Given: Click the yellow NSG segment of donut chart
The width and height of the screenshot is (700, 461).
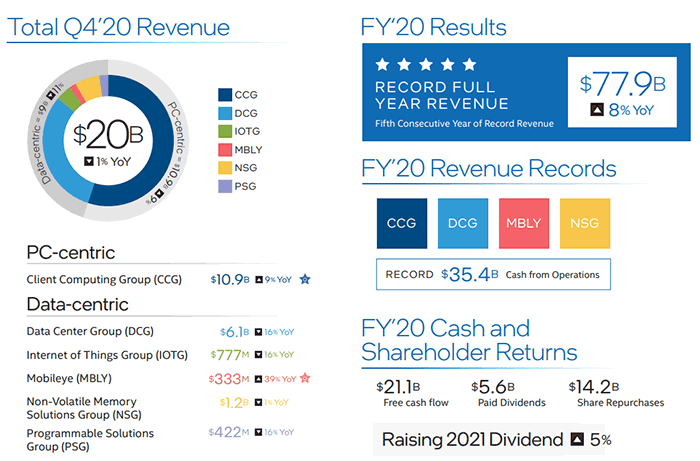Looking at the screenshot, I should (90, 88).
